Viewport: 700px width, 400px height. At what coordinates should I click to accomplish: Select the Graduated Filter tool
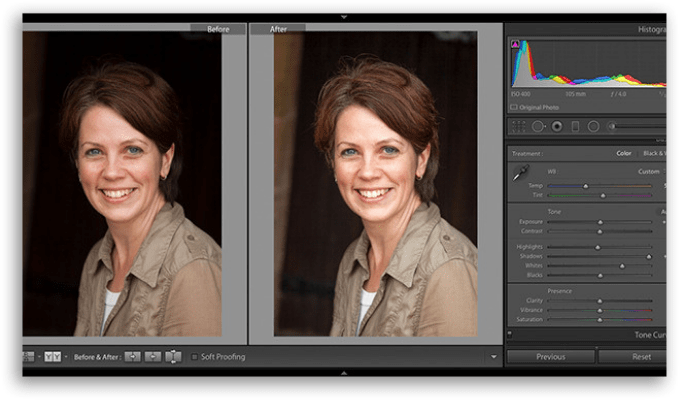click(575, 127)
